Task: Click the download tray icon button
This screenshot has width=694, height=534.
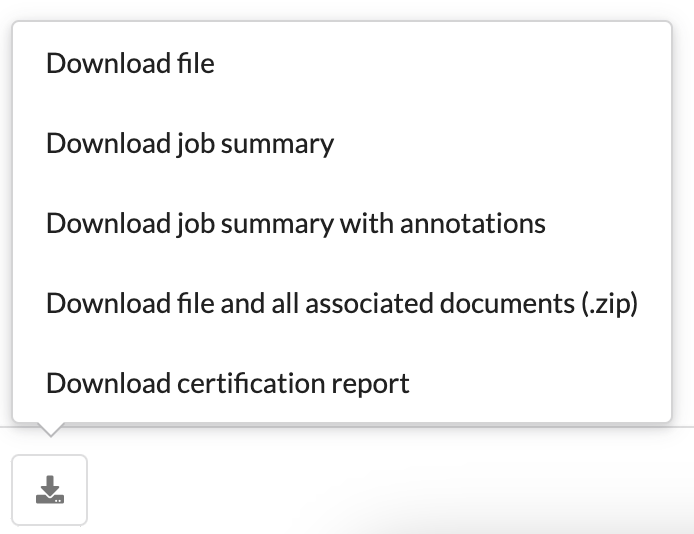Action: click(x=50, y=490)
